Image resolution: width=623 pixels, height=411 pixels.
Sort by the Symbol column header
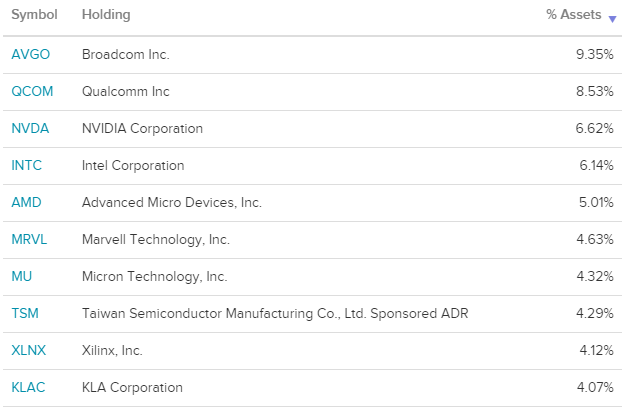[x=35, y=14]
